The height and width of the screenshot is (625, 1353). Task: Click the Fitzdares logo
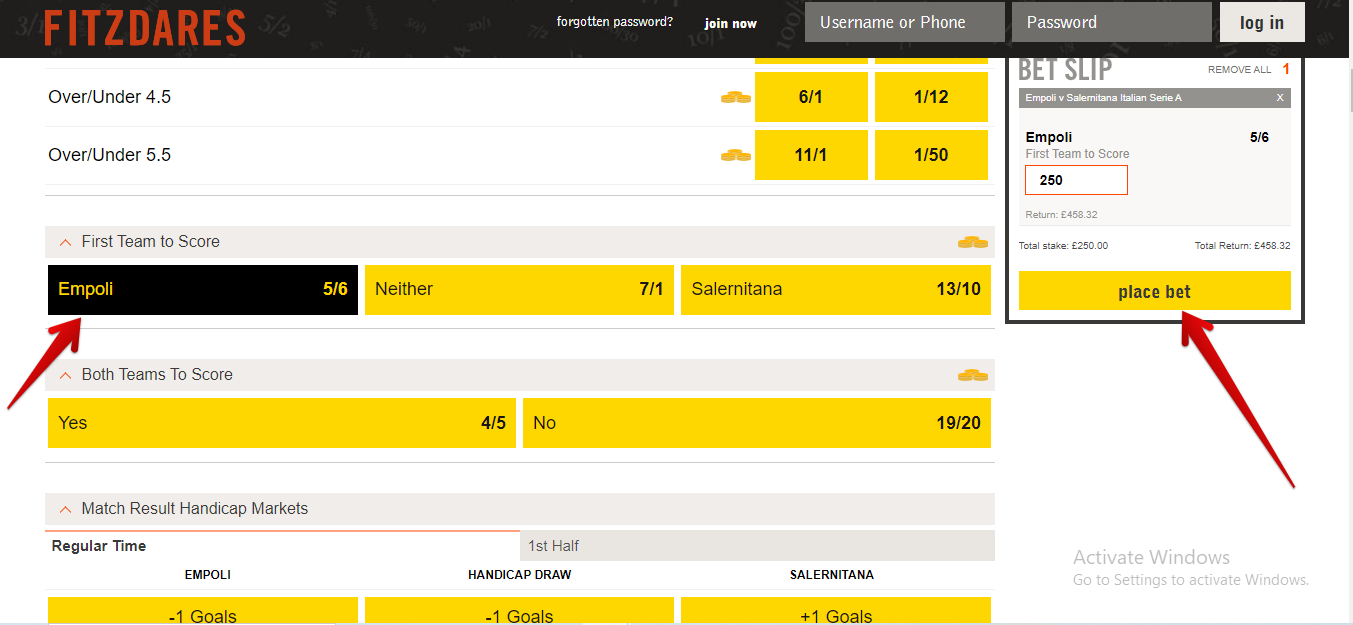[x=145, y=28]
